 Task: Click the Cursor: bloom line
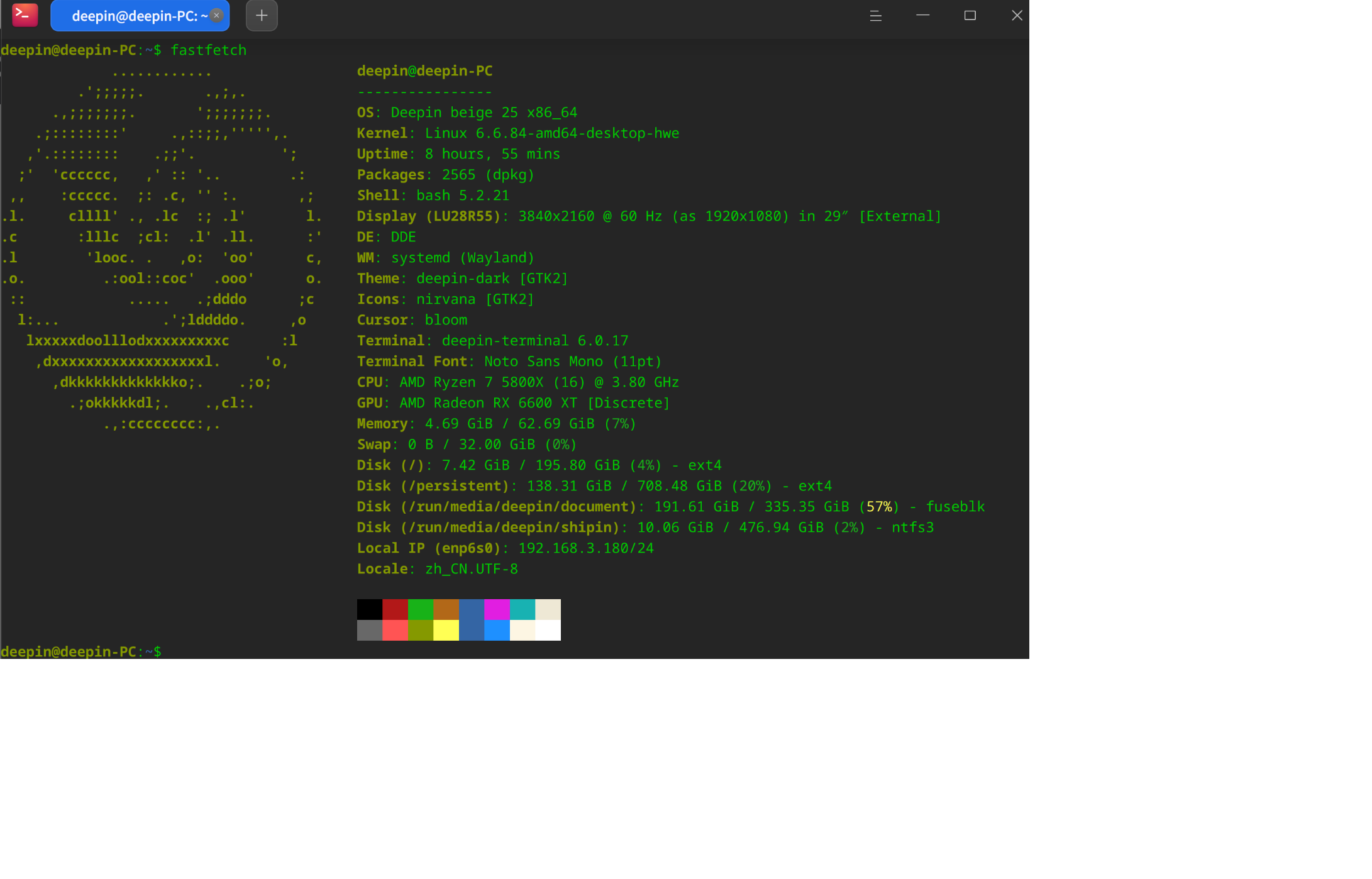412,320
